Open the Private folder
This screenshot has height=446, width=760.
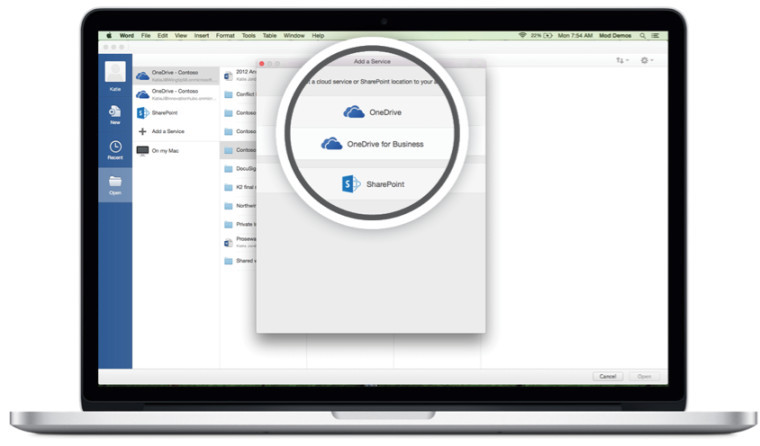point(239,224)
